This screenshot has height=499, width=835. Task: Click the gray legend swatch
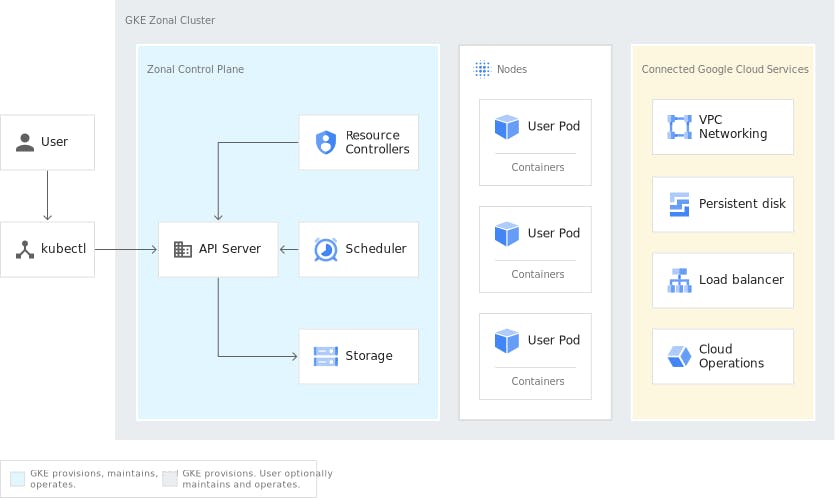pyautogui.click(x=170, y=478)
